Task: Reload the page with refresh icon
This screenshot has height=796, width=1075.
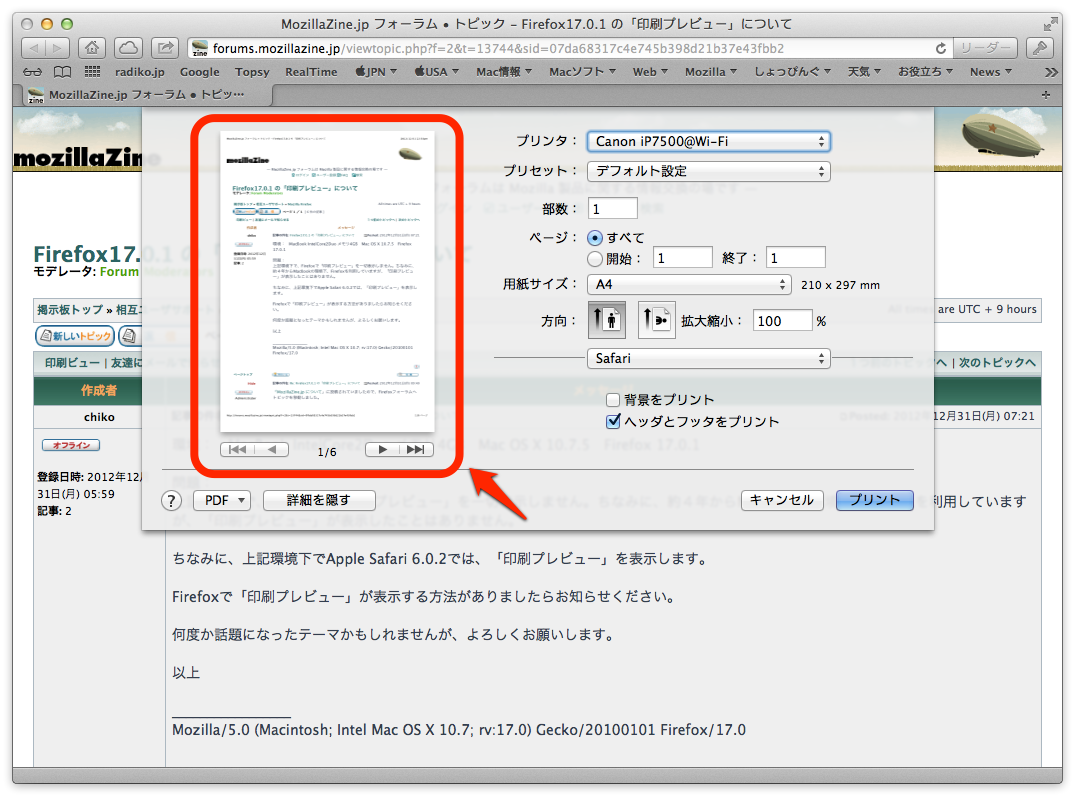Action: coord(941,48)
